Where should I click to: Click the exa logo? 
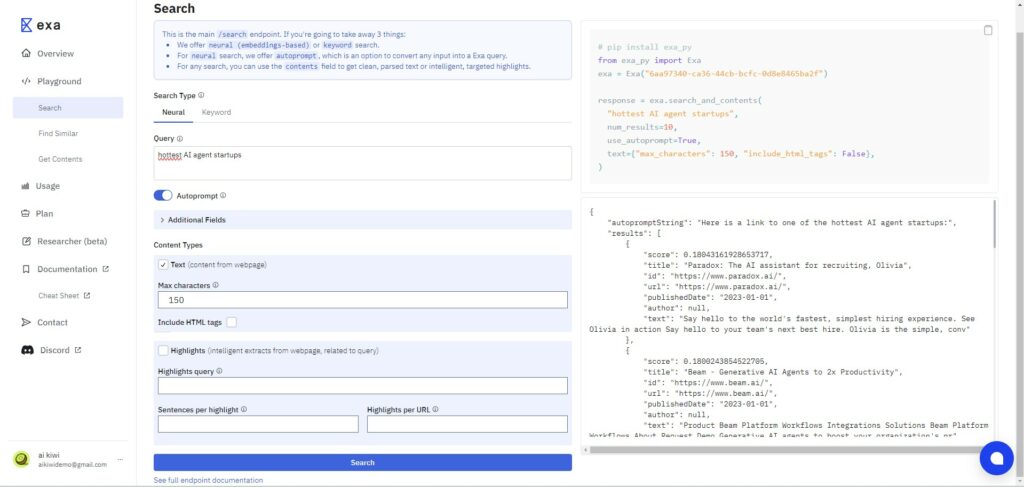click(40, 25)
